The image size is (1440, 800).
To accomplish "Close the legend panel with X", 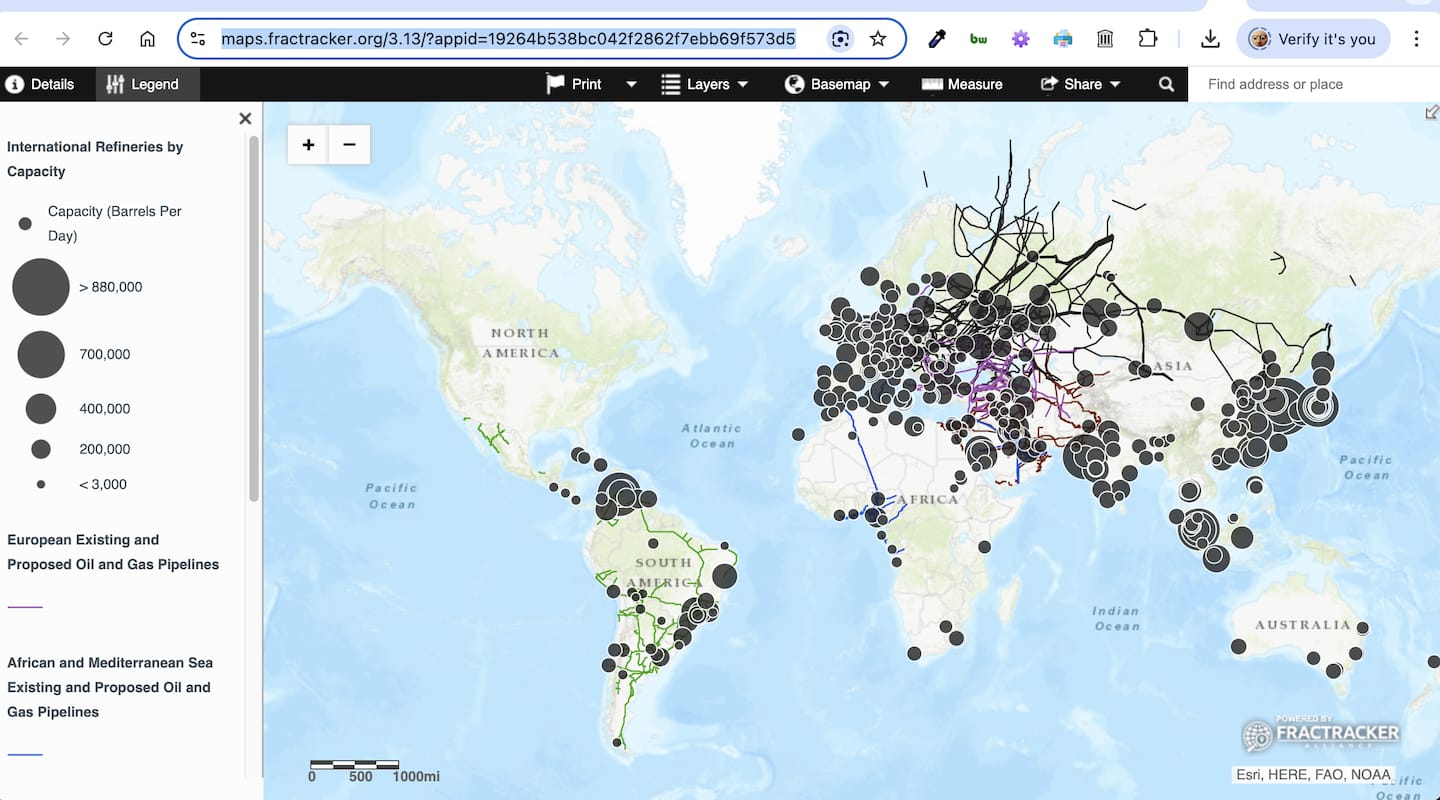I will [245, 119].
